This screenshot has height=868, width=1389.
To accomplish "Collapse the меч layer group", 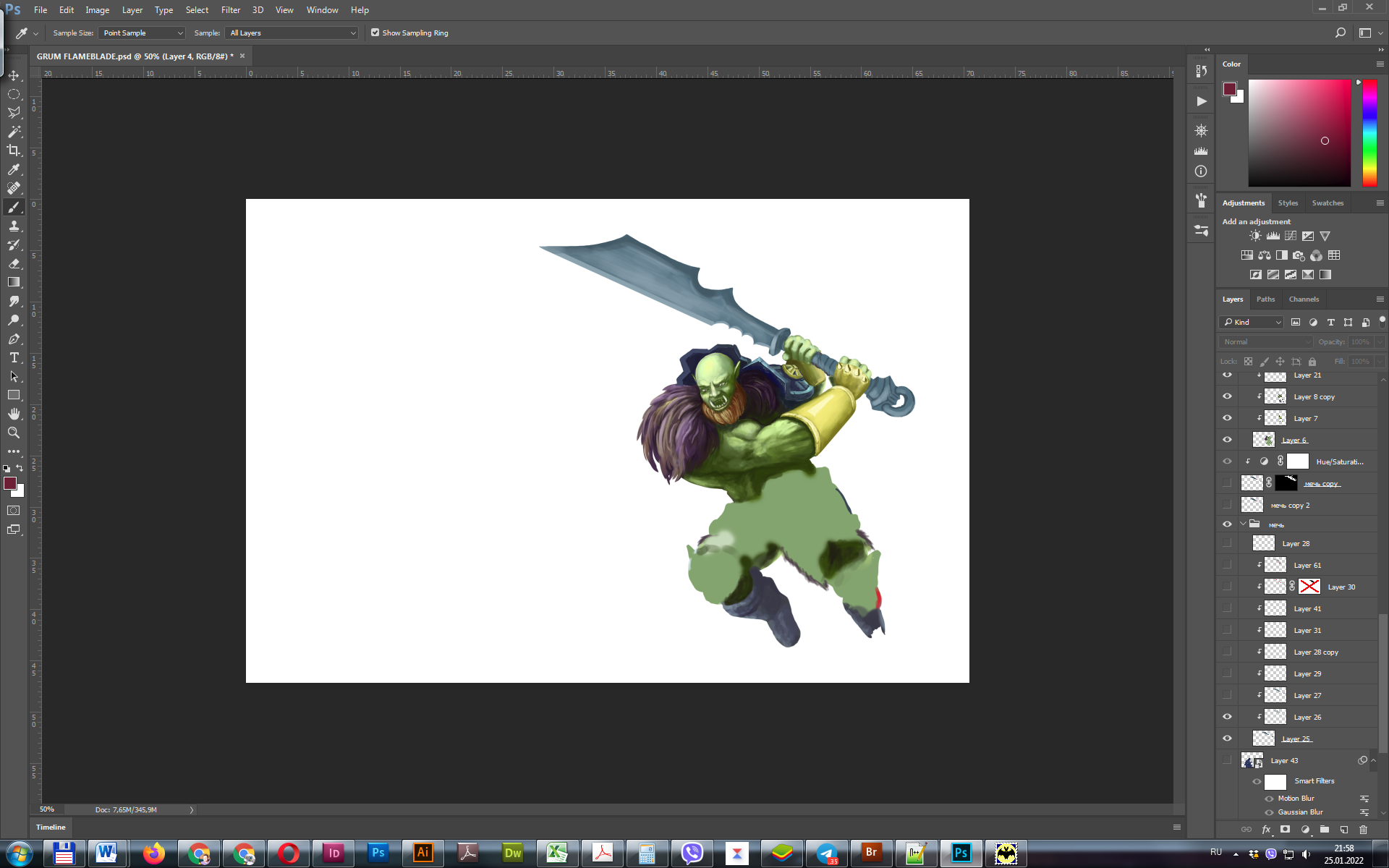I will point(1244,524).
